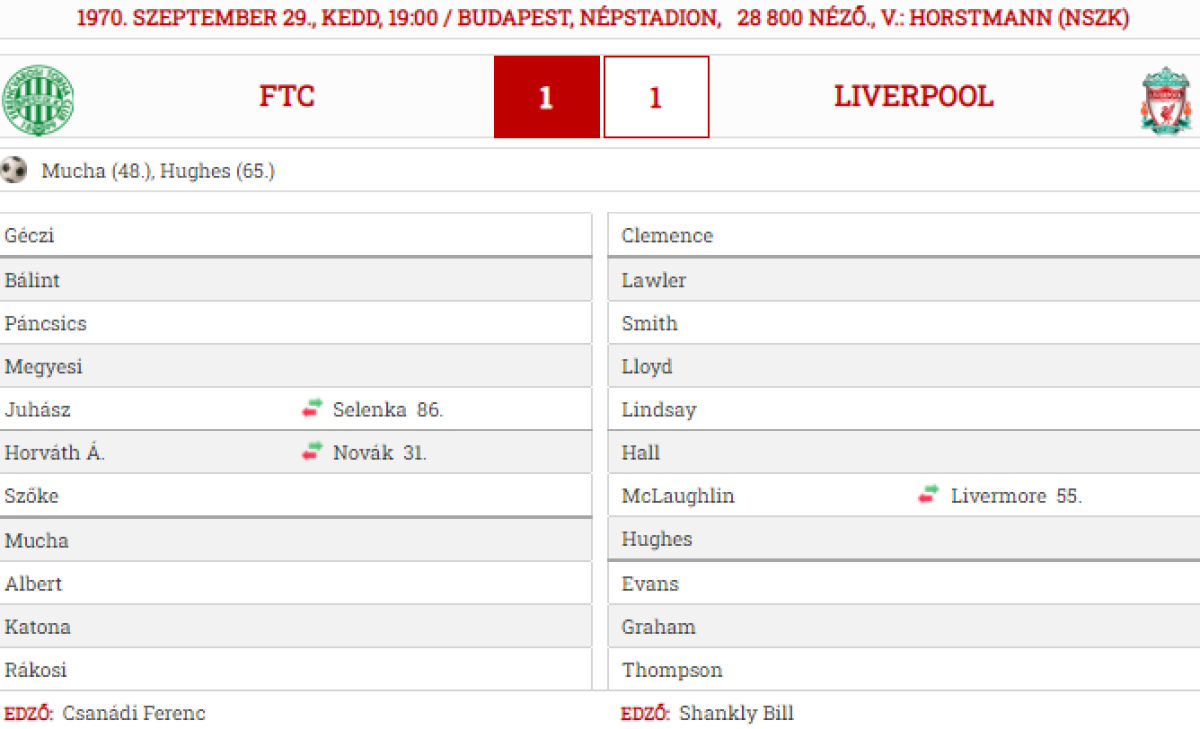Viewport: 1200px width, 729px height.
Task: Click substitution arrows icon beside Selenka
Action: 313,408
